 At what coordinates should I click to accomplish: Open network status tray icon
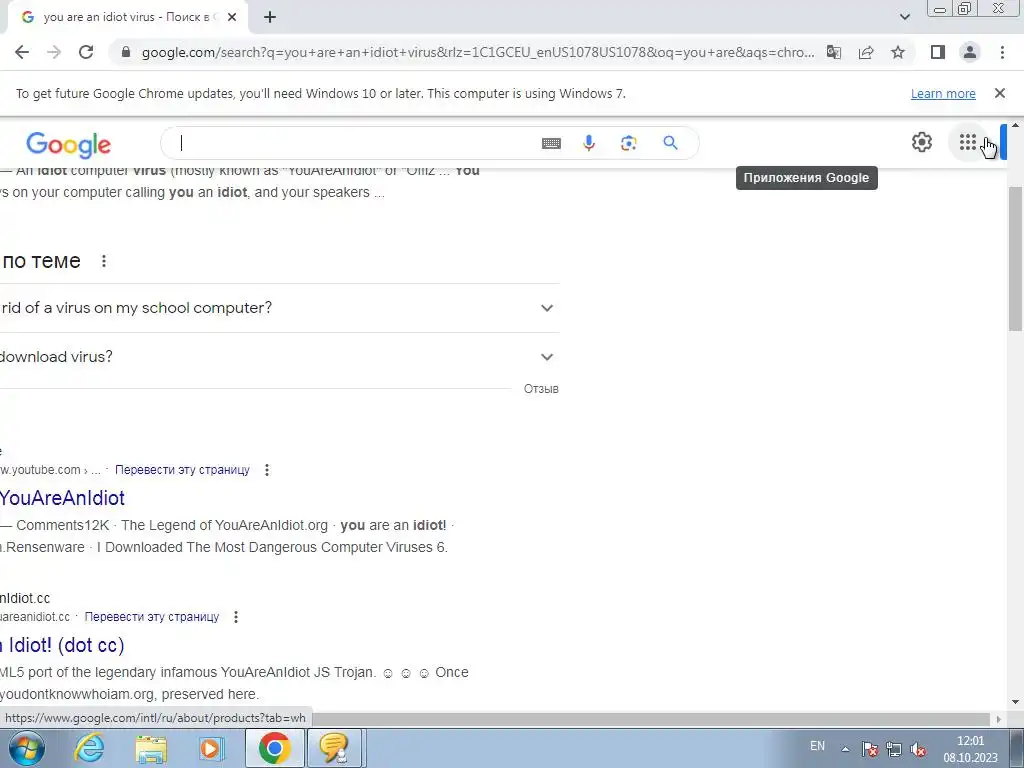click(893, 749)
